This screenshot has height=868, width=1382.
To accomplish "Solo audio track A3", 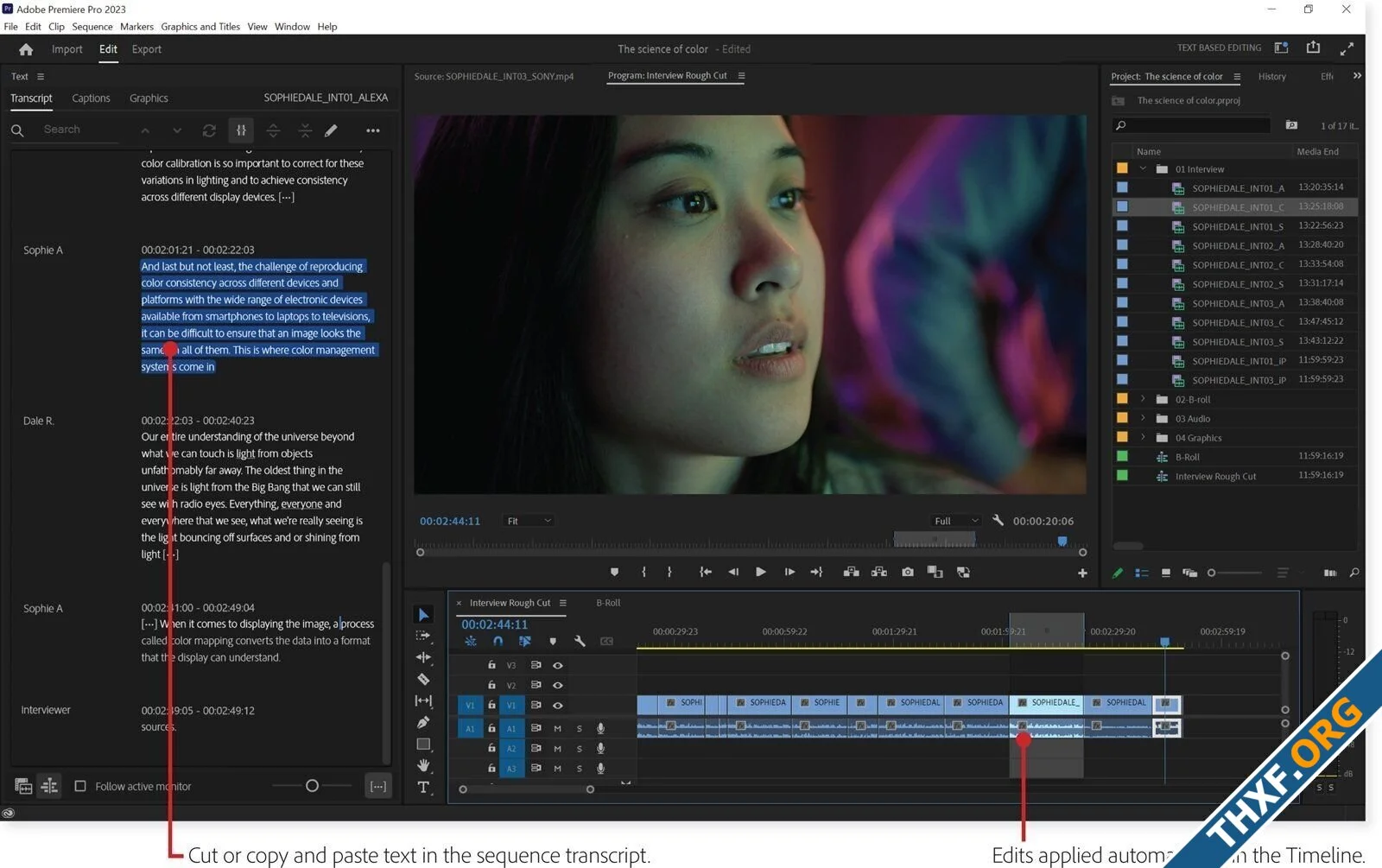I will (x=579, y=768).
